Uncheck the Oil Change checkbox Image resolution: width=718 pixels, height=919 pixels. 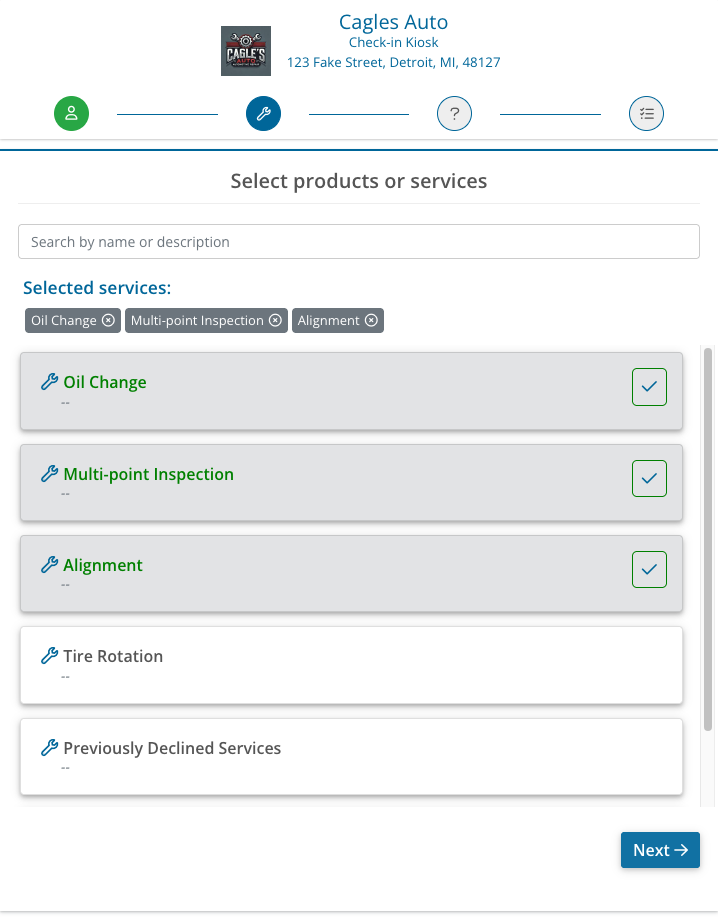click(649, 387)
